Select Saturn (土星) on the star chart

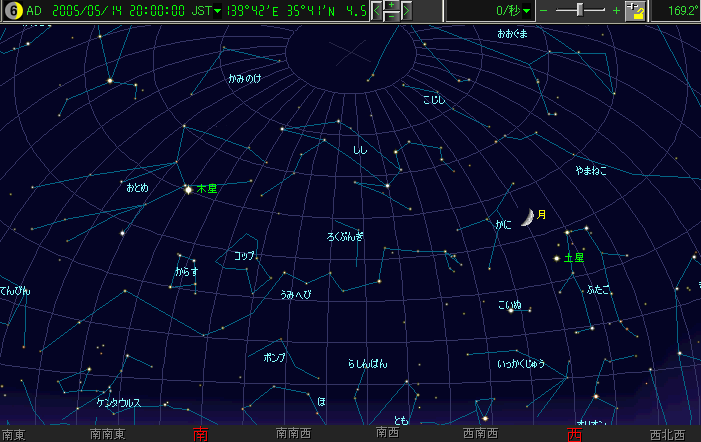pyautogui.click(x=556, y=258)
